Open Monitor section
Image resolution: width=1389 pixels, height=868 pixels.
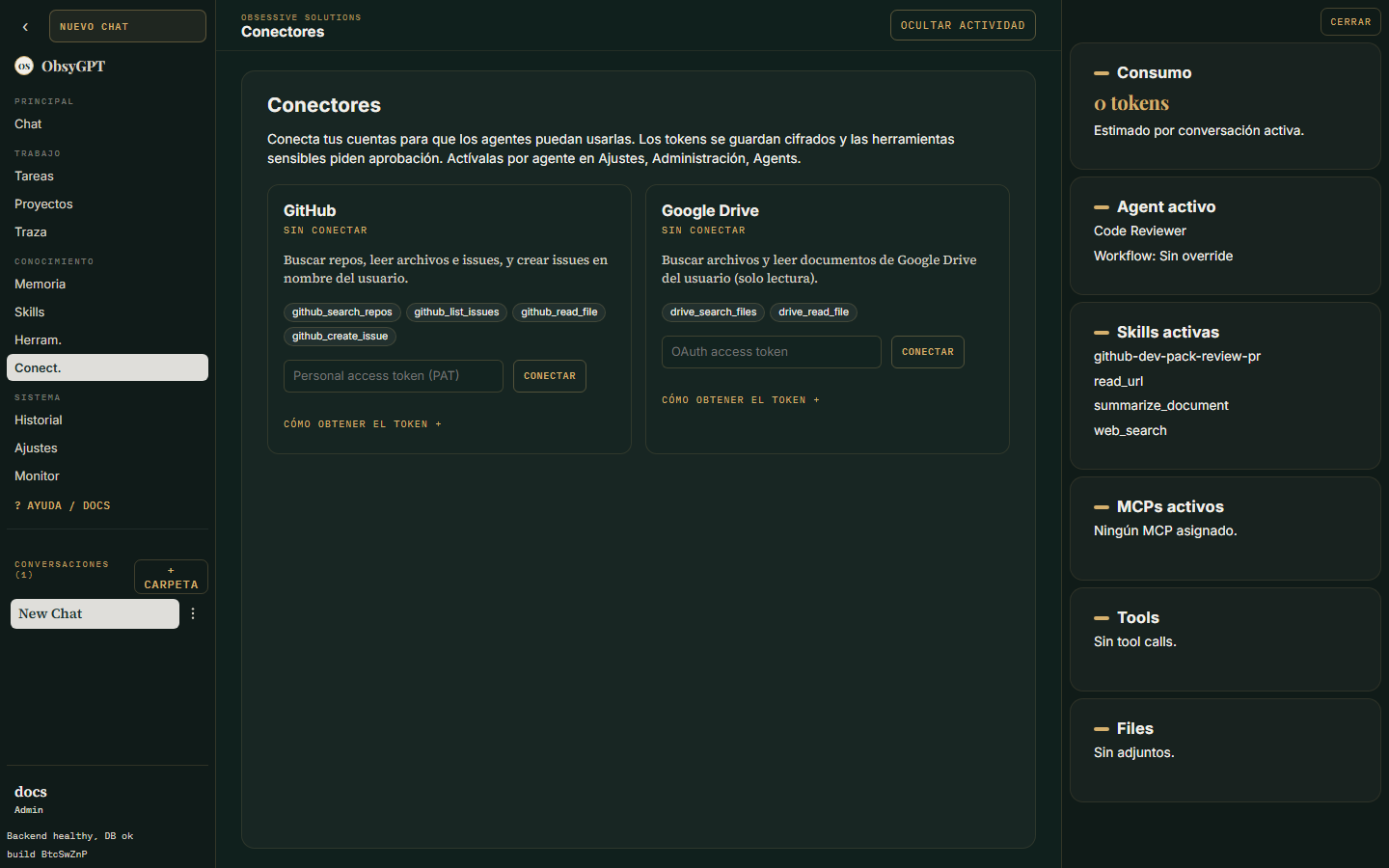pos(107,475)
